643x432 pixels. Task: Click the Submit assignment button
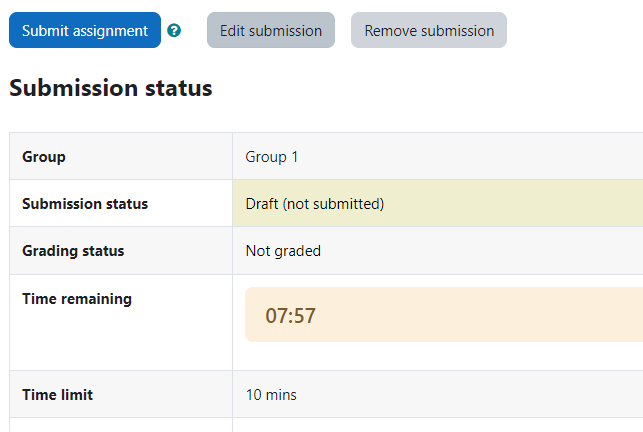coord(85,30)
